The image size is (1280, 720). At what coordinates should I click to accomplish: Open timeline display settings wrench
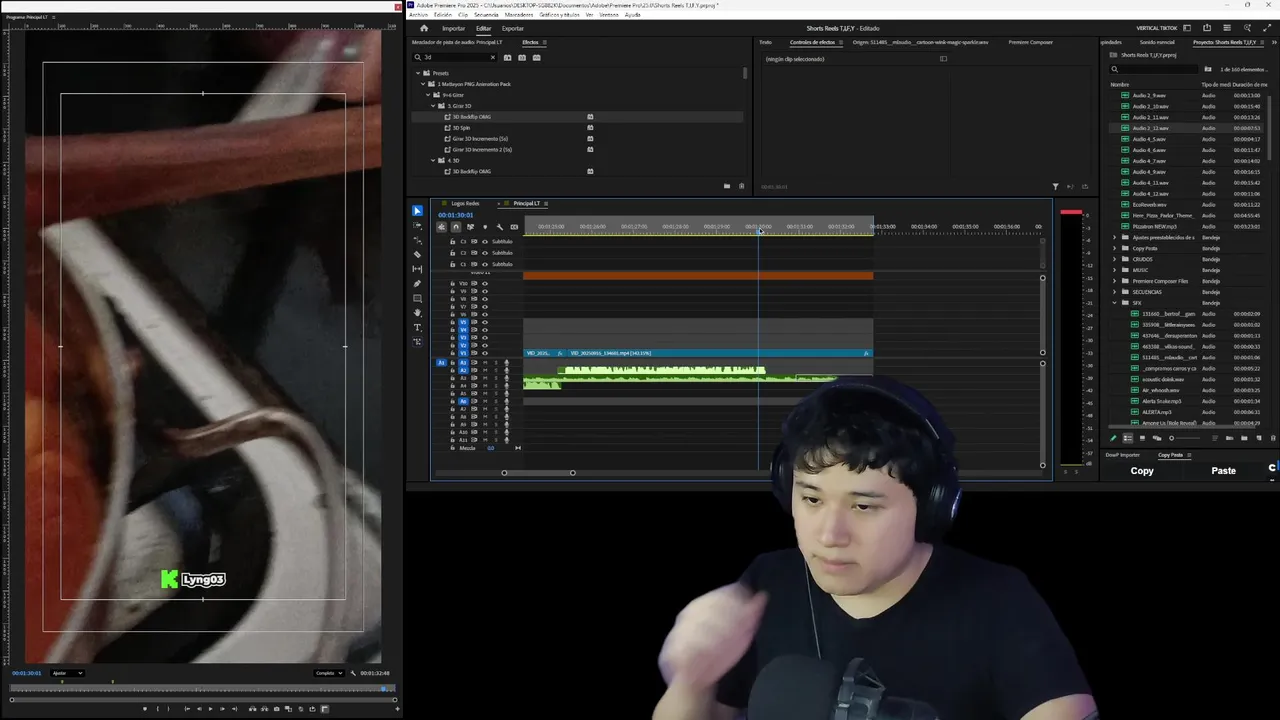click(x=500, y=227)
